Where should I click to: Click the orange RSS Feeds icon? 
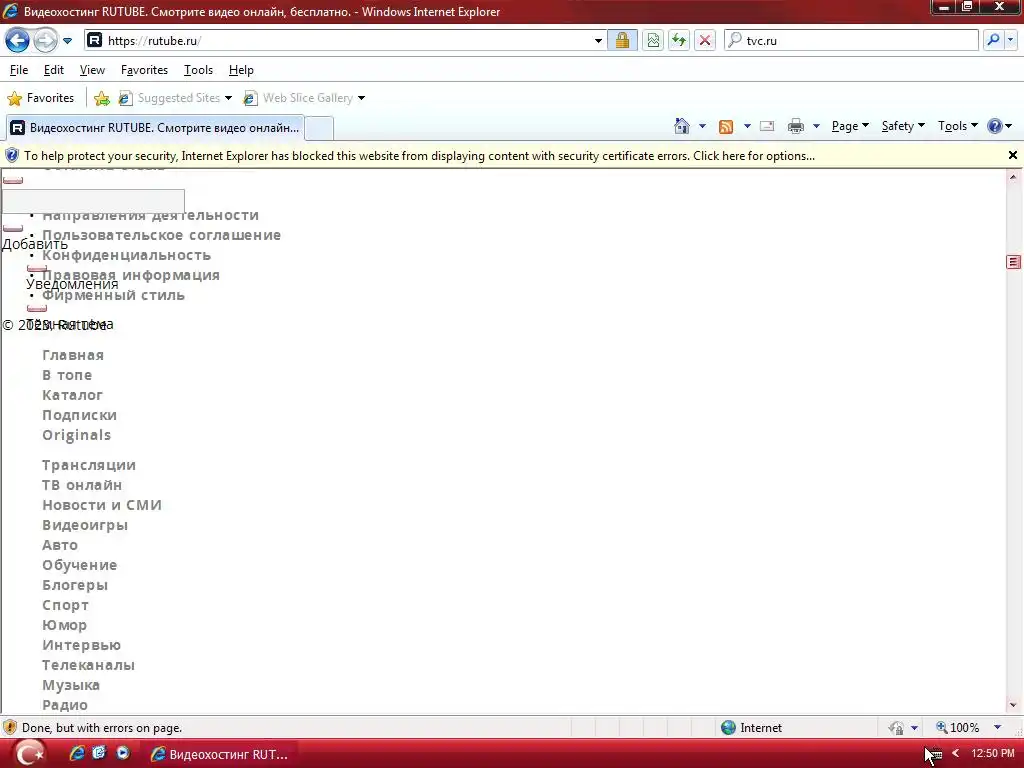point(726,127)
